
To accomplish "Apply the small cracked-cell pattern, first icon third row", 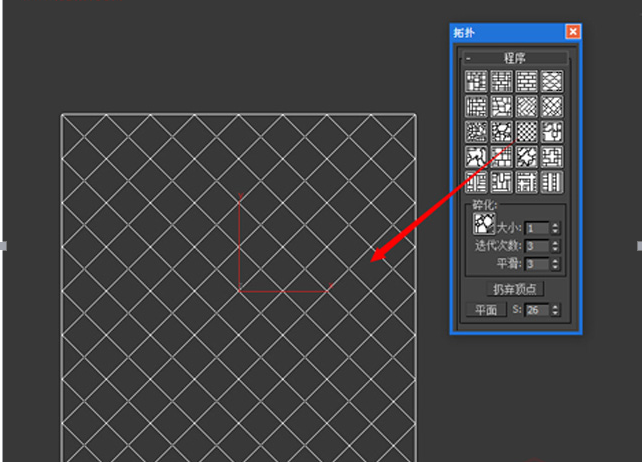I will click(x=476, y=131).
